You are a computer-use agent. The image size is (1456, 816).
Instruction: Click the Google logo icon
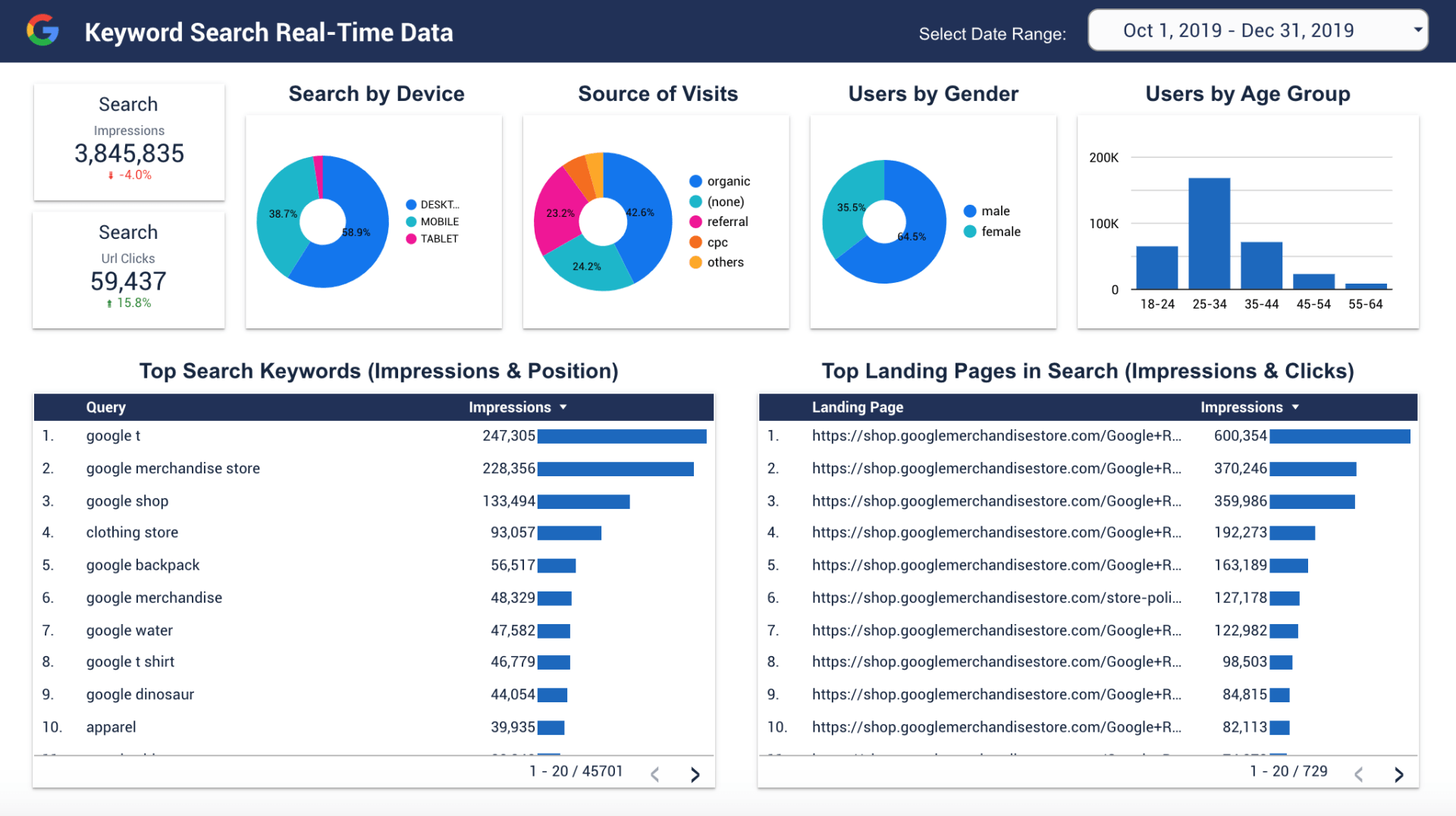[42, 30]
